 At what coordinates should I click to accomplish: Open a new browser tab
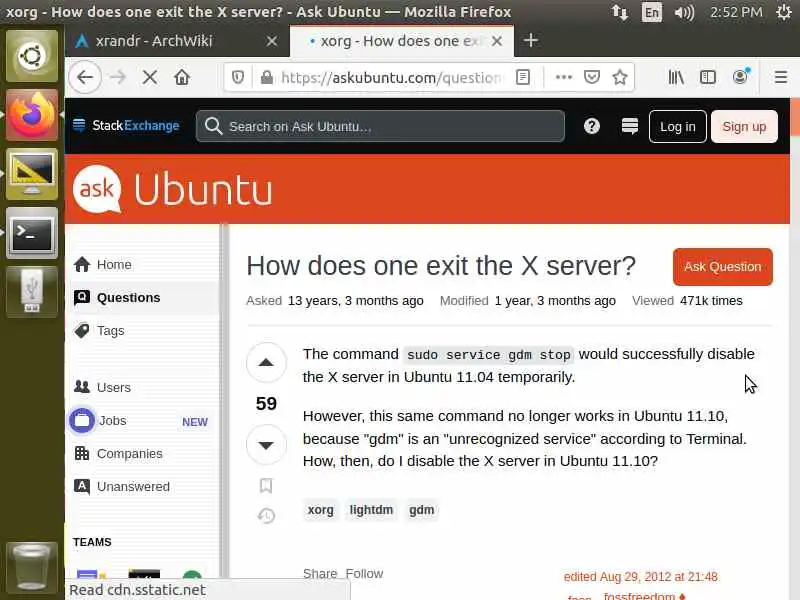coord(531,40)
